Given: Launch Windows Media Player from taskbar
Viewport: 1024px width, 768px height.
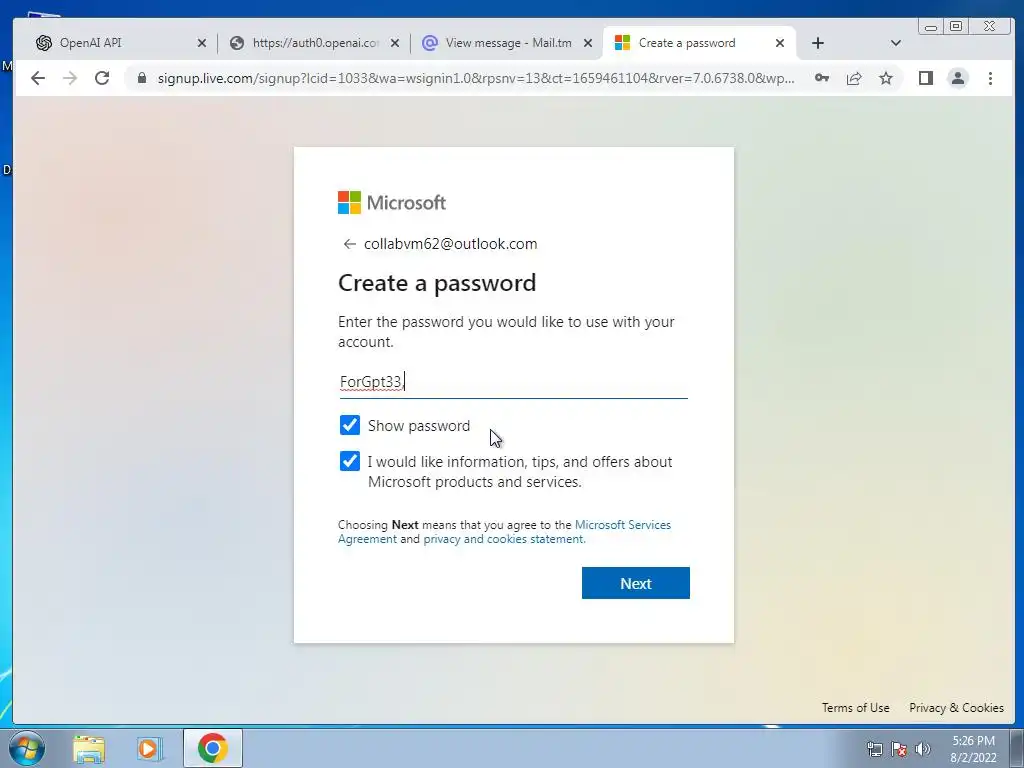Looking at the screenshot, I should tap(149, 748).
